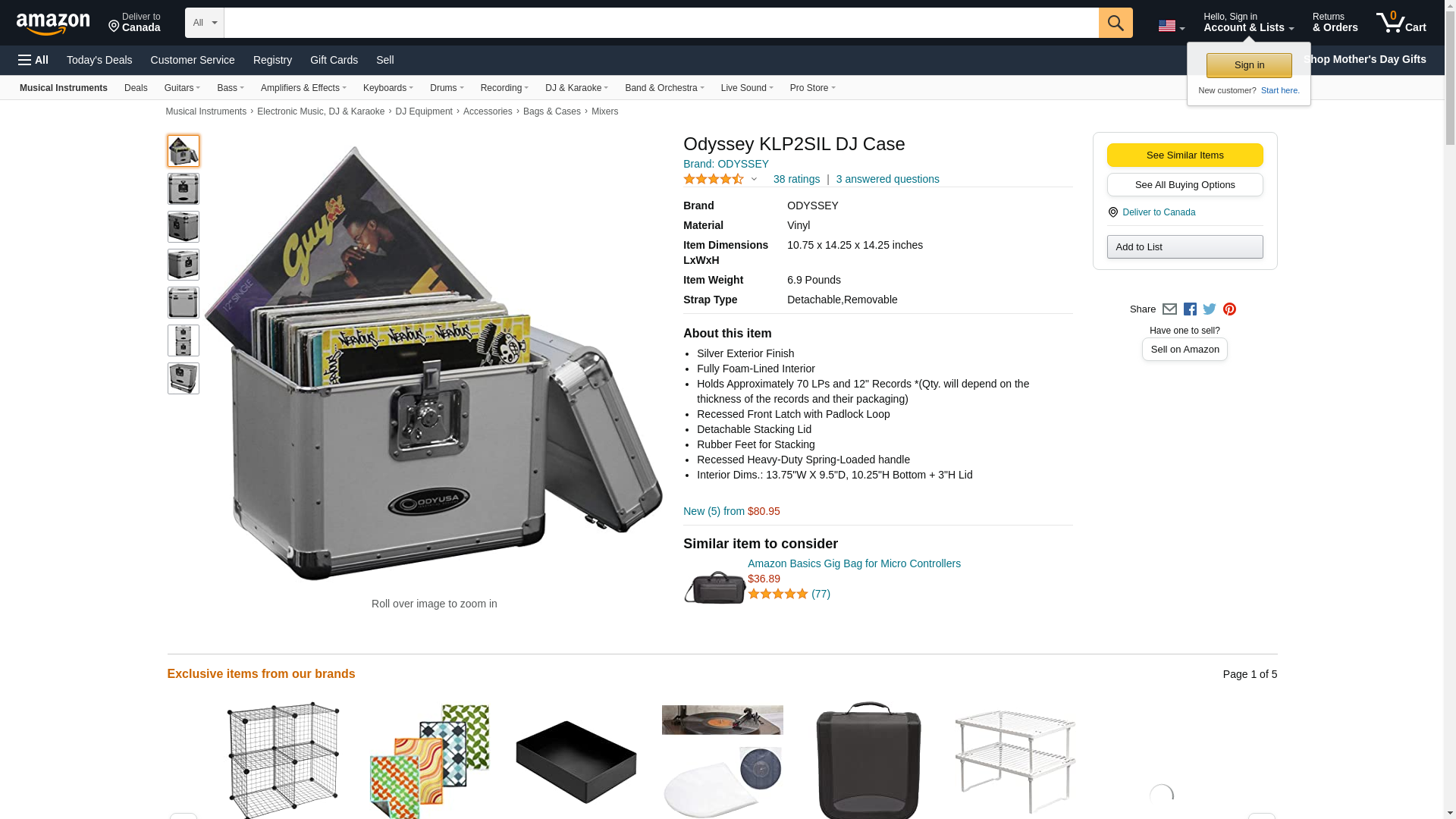Focus the Amazon search input field
This screenshot has width=1456, height=819.
pyautogui.click(x=661, y=23)
